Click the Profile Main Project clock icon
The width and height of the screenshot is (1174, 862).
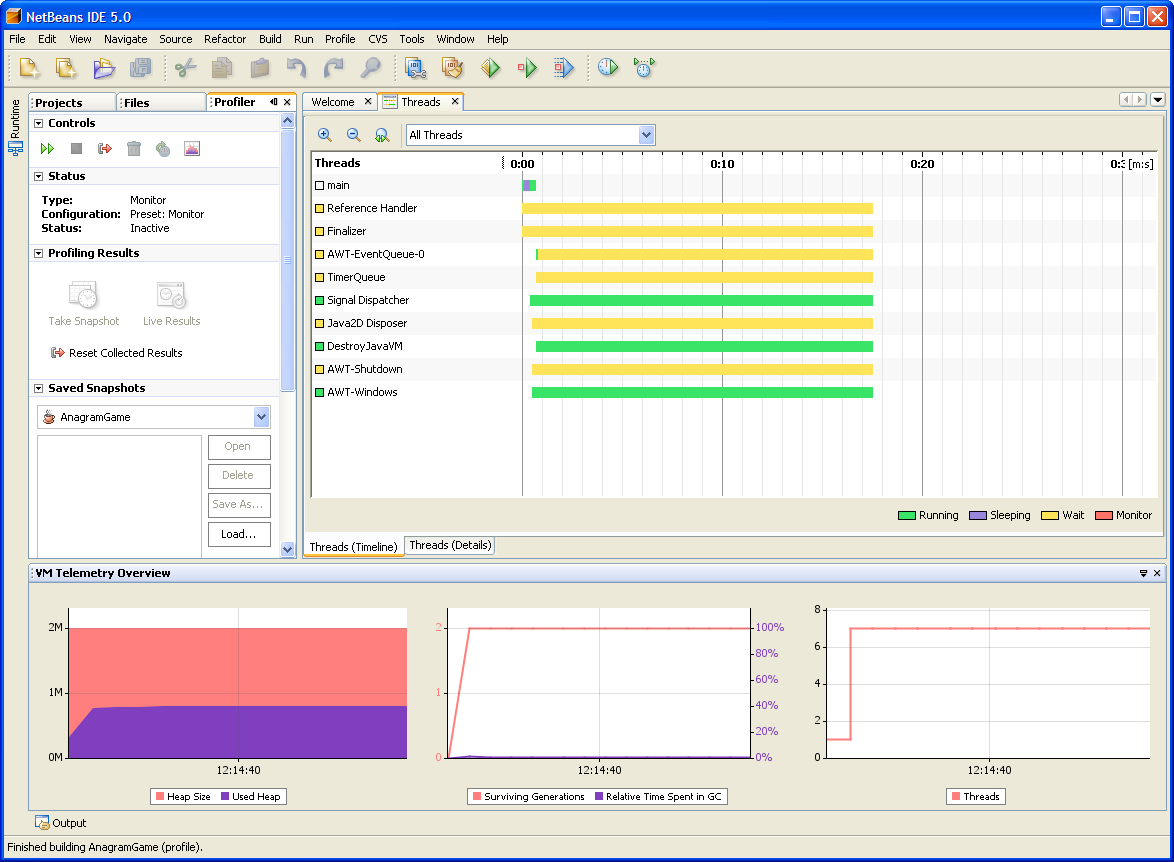coord(608,68)
